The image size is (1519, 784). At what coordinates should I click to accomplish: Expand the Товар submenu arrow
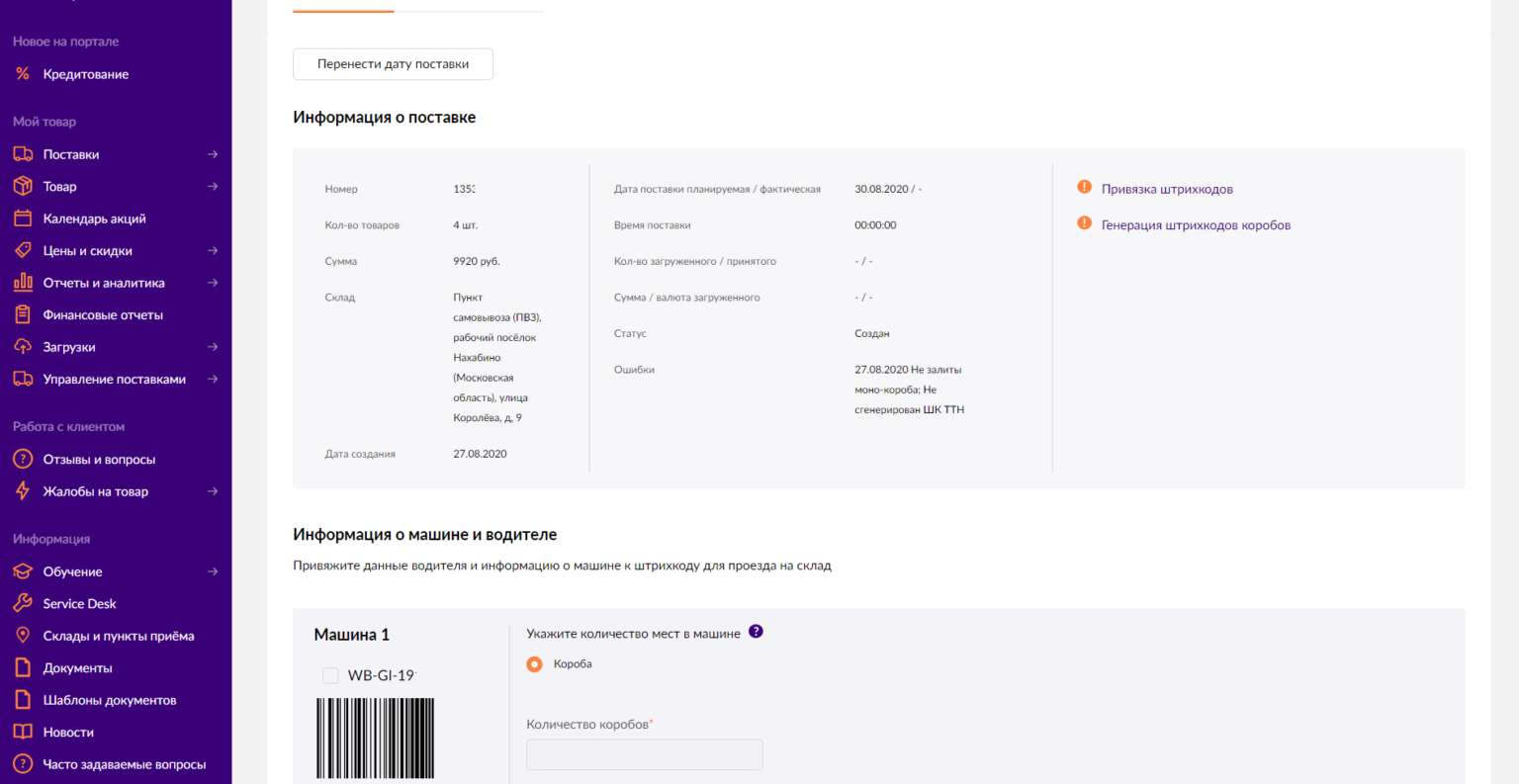coord(213,186)
